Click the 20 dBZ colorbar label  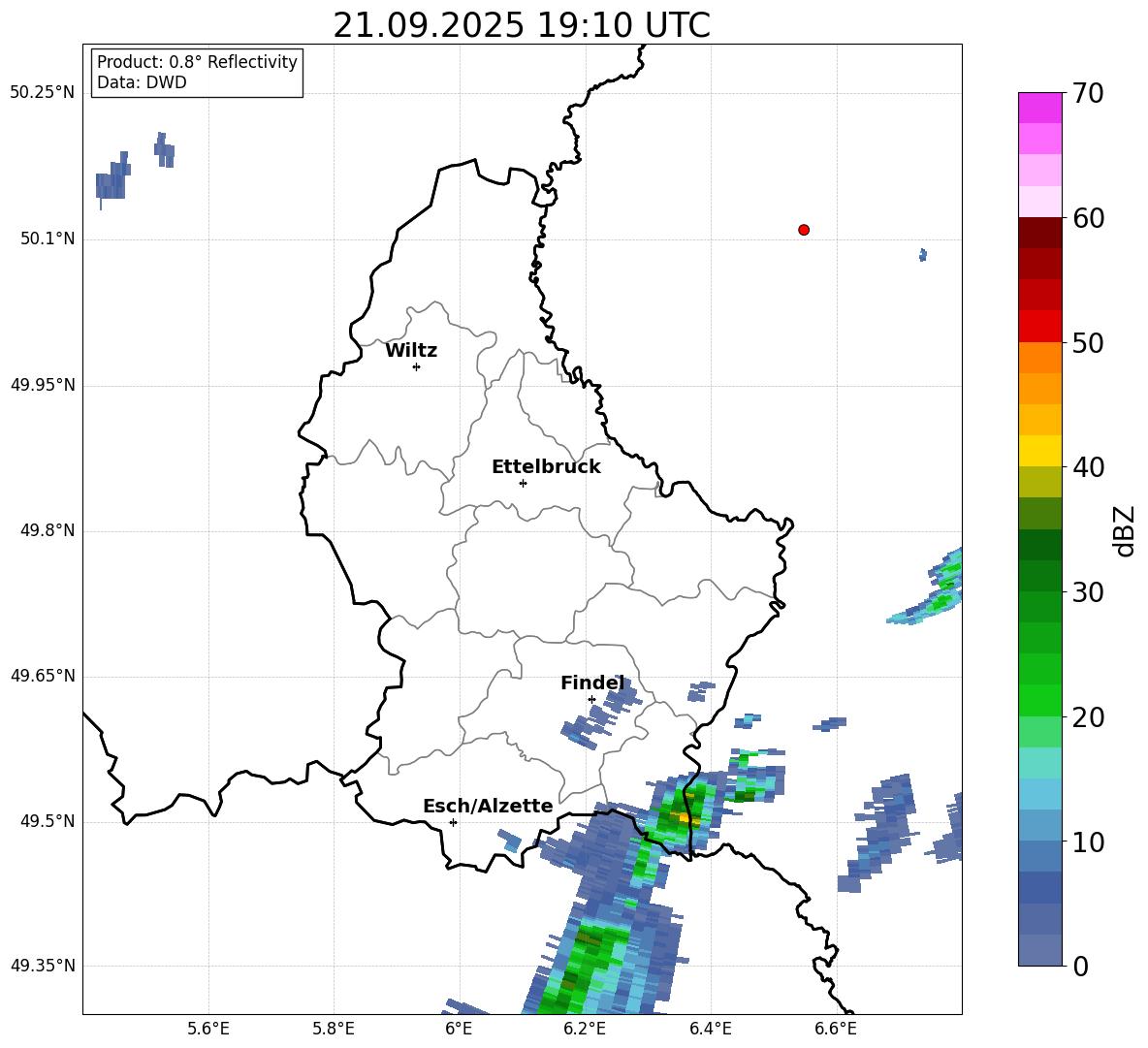[x=1088, y=717]
